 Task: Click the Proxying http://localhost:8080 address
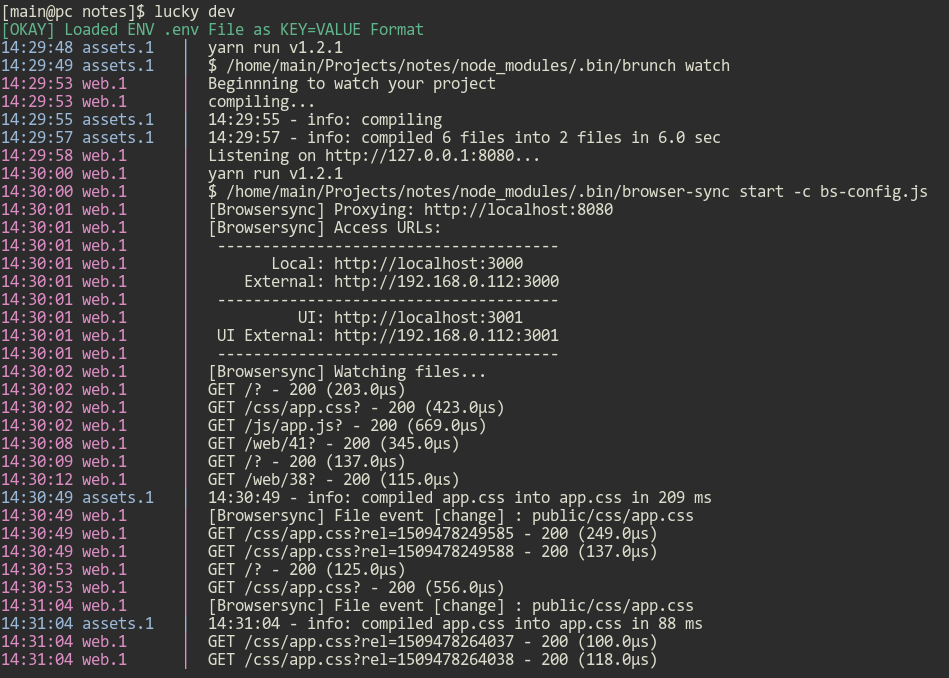pos(518,210)
